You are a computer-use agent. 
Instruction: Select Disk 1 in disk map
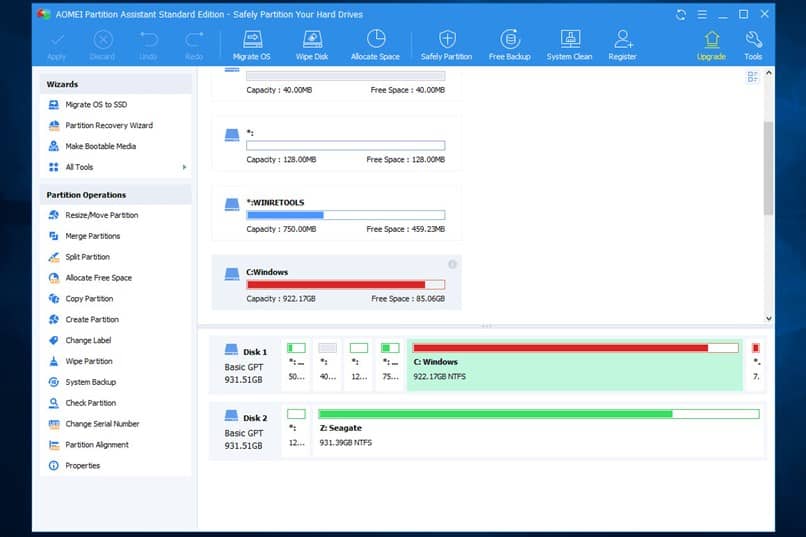(245, 365)
